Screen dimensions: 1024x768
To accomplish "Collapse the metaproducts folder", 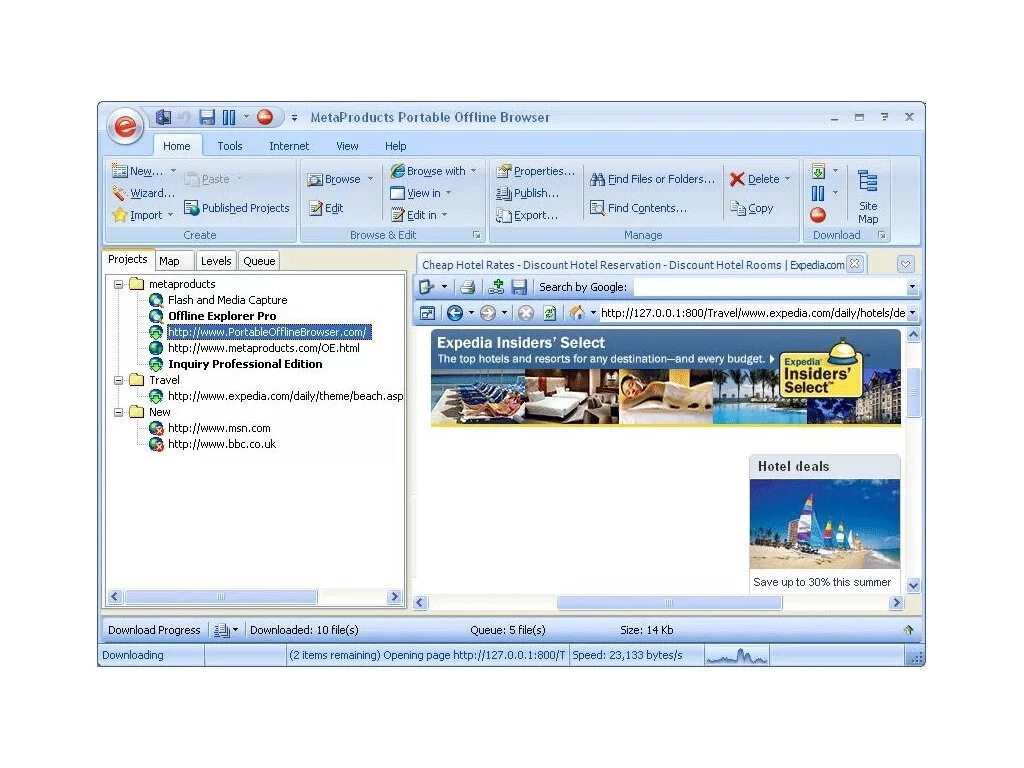I will pos(118,284).
